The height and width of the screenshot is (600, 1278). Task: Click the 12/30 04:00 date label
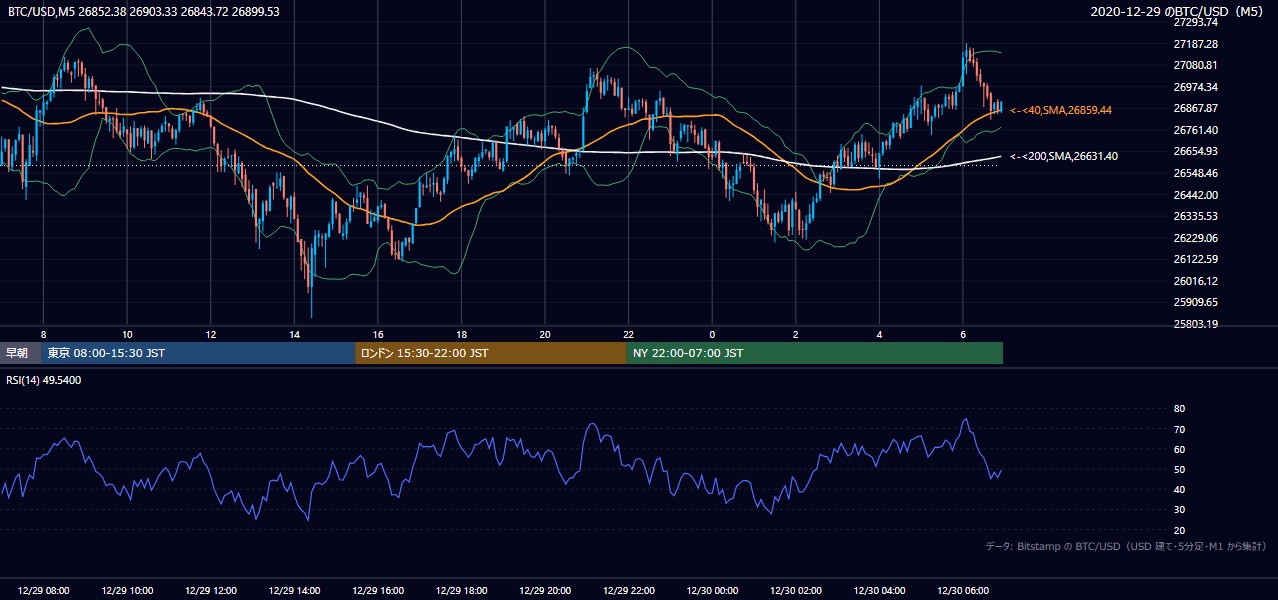879,591
